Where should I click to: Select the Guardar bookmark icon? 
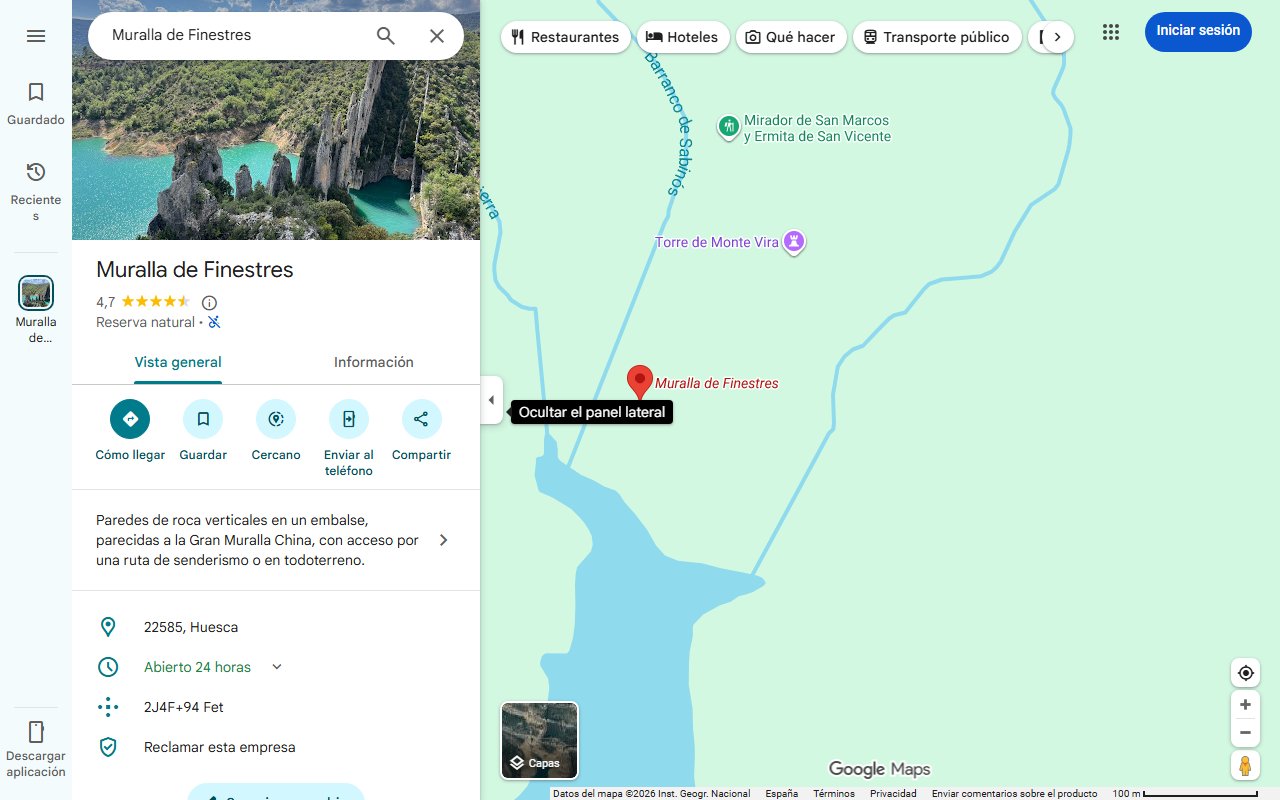tap(203, 419)
